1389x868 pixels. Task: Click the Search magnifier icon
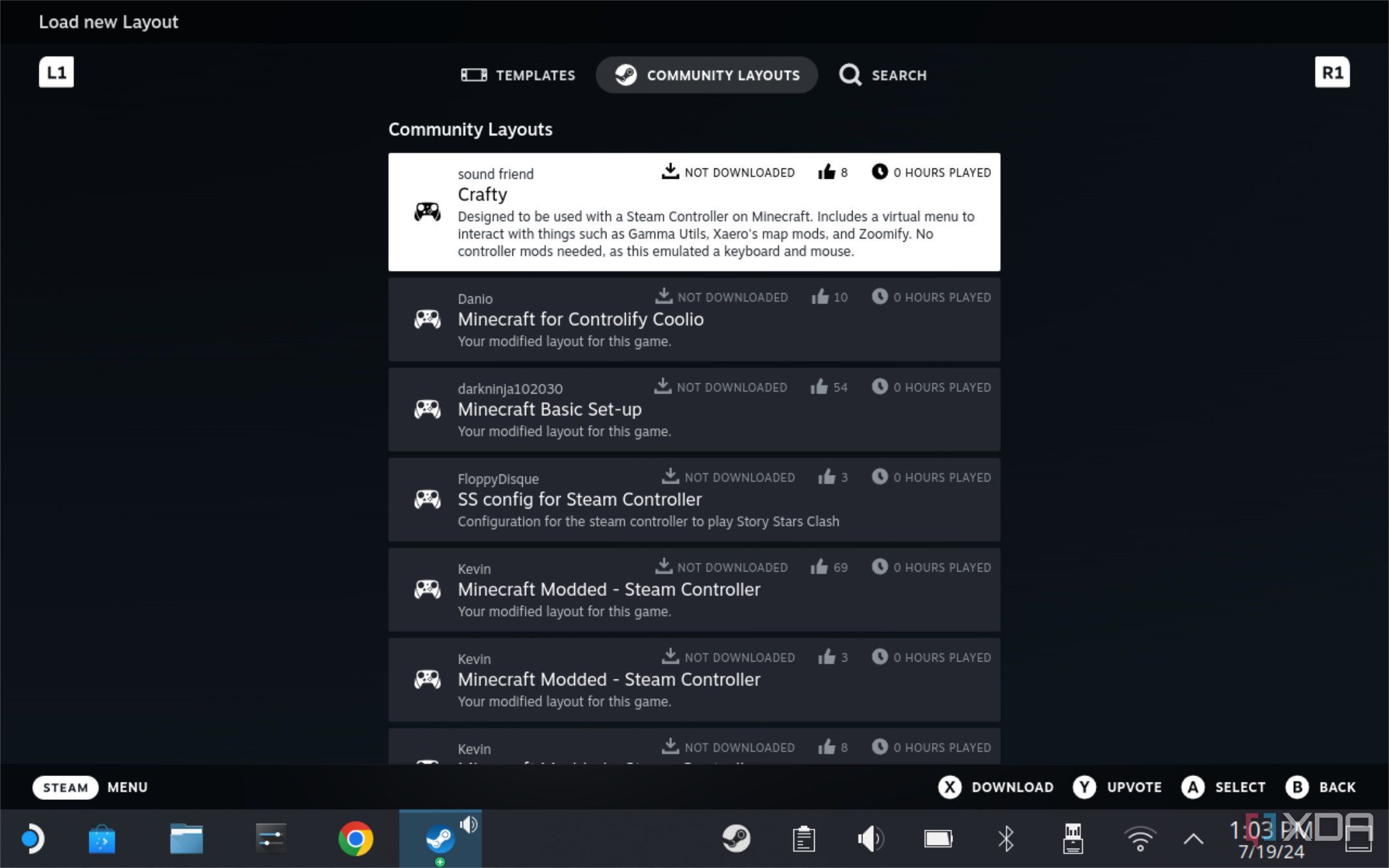849,75
